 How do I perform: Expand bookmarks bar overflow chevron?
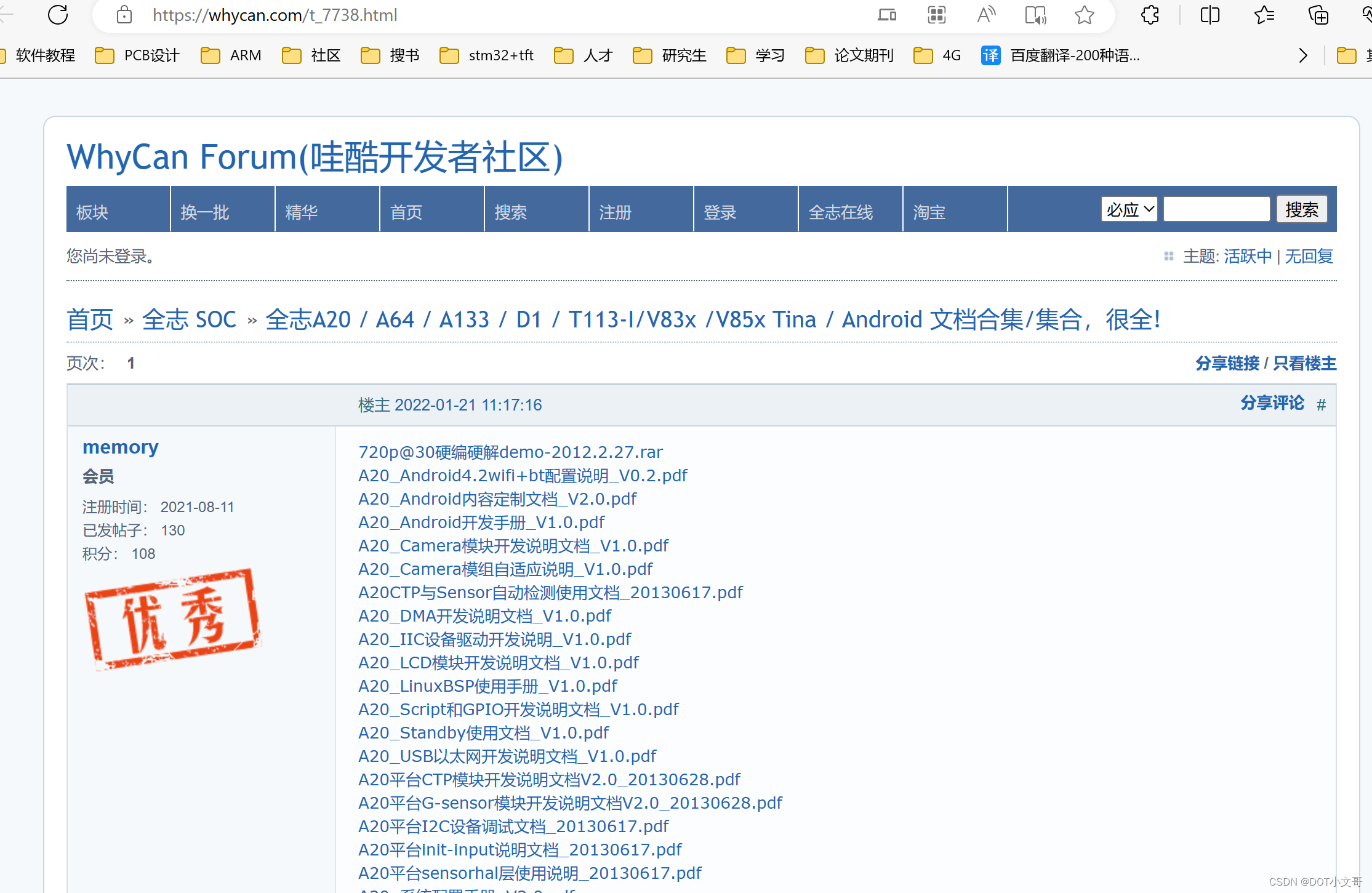(1303, 55)
